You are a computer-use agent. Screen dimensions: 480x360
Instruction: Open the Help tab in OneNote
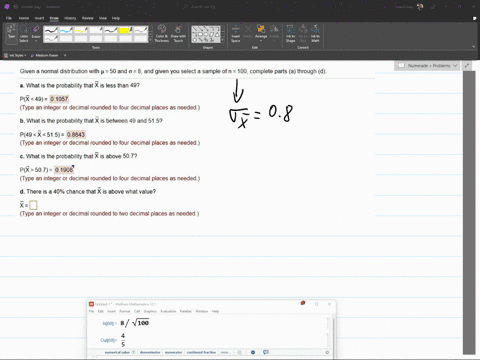pos(116,18)
